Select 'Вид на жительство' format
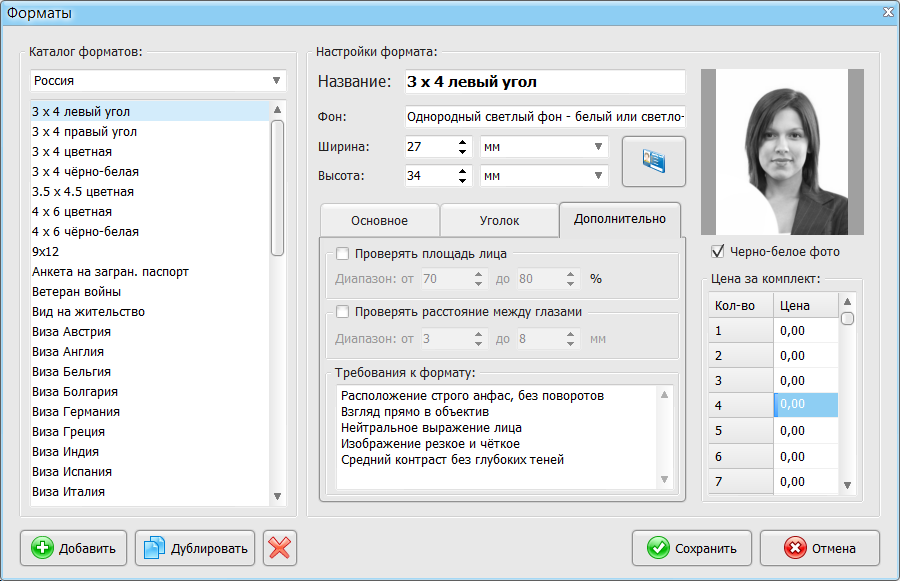The image size is (900, 581). tap(150, 312)
